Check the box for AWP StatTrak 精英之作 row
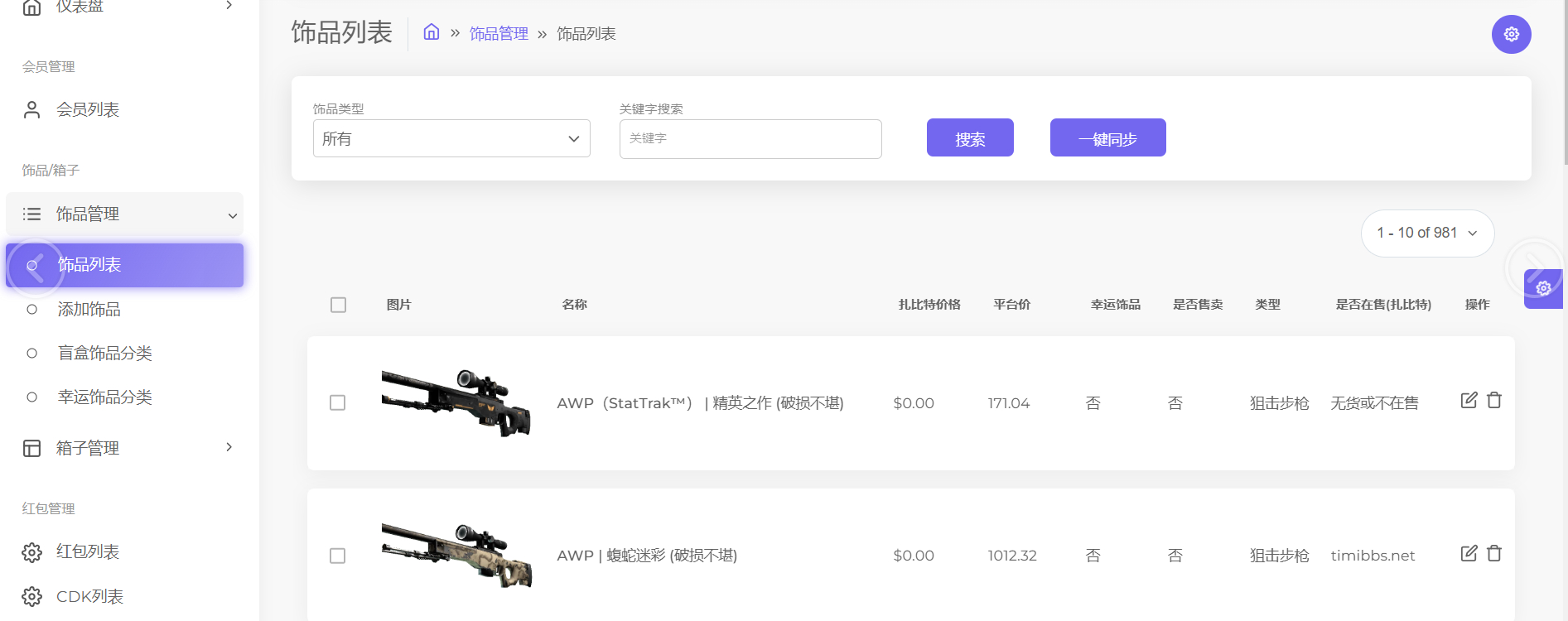This screenshot has width=1568, height=621. [x=337, y=402]
